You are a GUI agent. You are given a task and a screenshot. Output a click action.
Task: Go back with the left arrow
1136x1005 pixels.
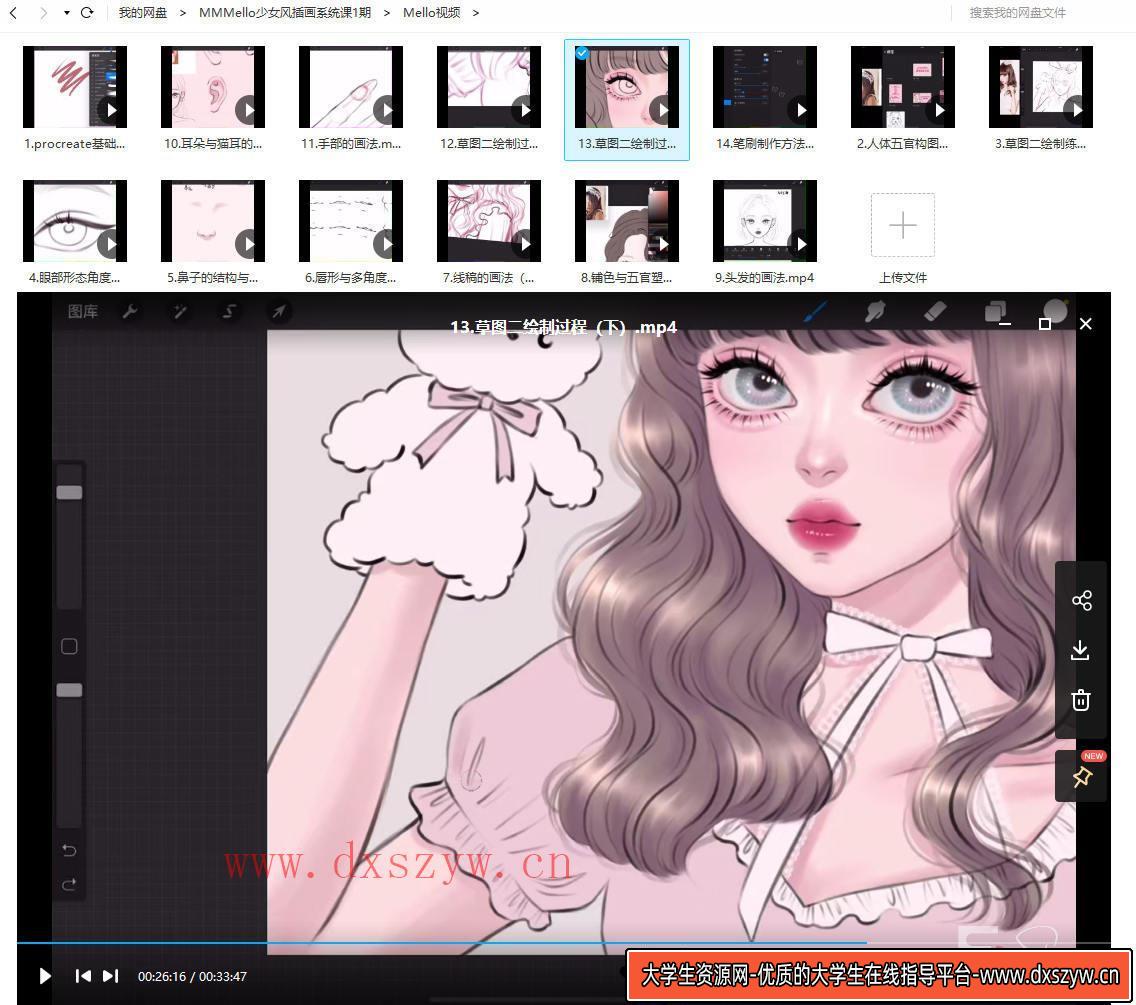13,12
